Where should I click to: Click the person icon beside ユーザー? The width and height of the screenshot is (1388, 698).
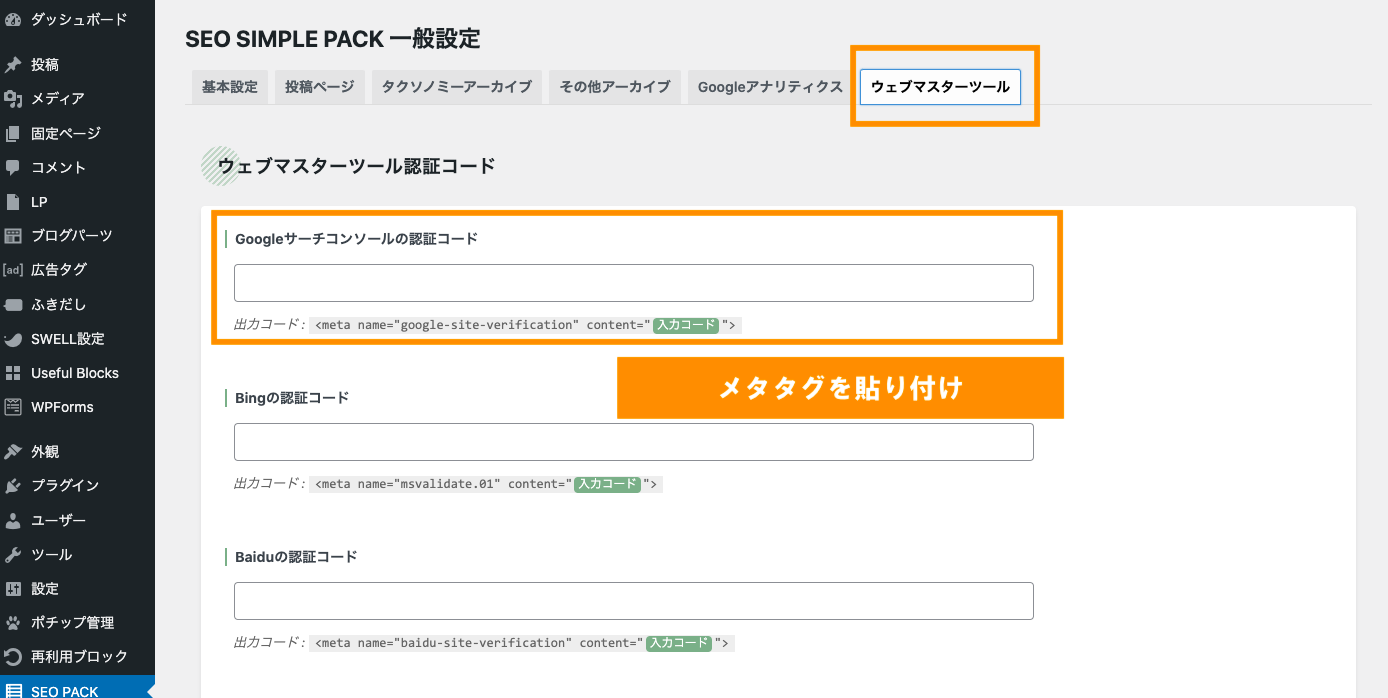click(13, 520)
